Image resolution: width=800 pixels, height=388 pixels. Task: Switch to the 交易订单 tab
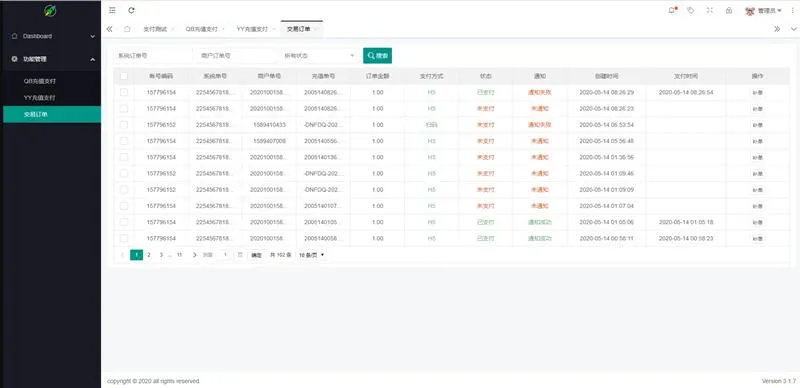pyautogui.click(x=298, y=30)
